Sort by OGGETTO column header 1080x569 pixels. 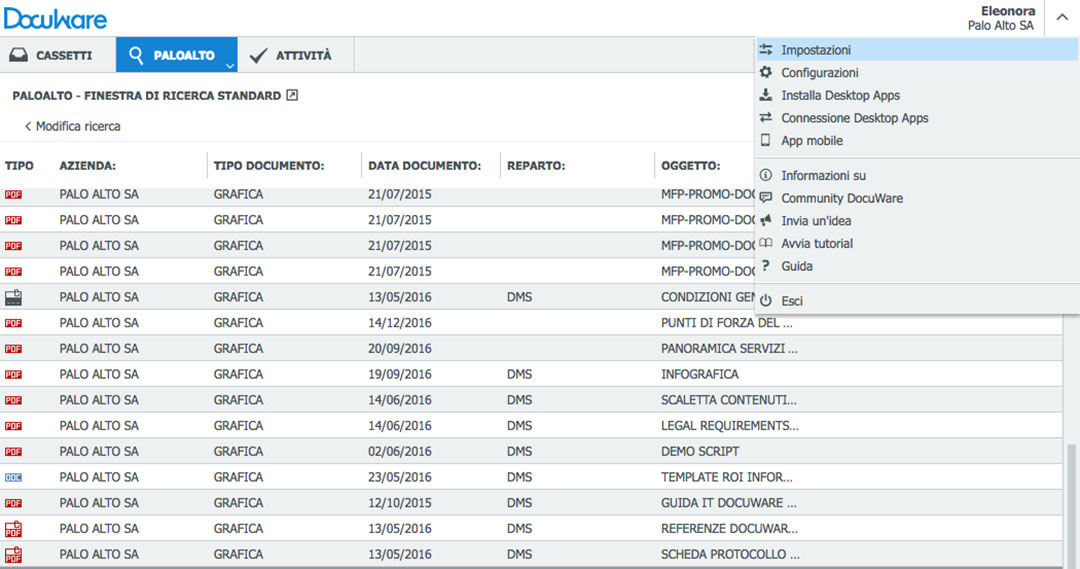coord(691,165)
